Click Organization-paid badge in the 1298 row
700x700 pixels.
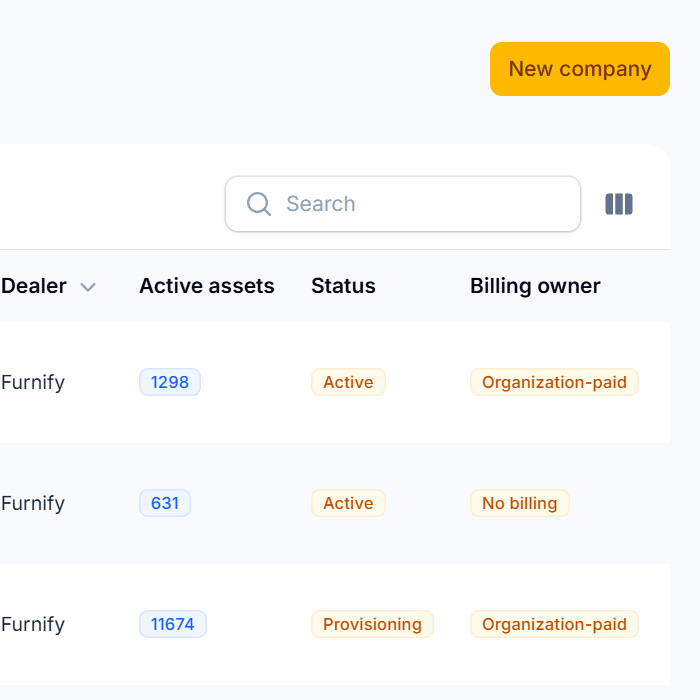tap(554, 382)
